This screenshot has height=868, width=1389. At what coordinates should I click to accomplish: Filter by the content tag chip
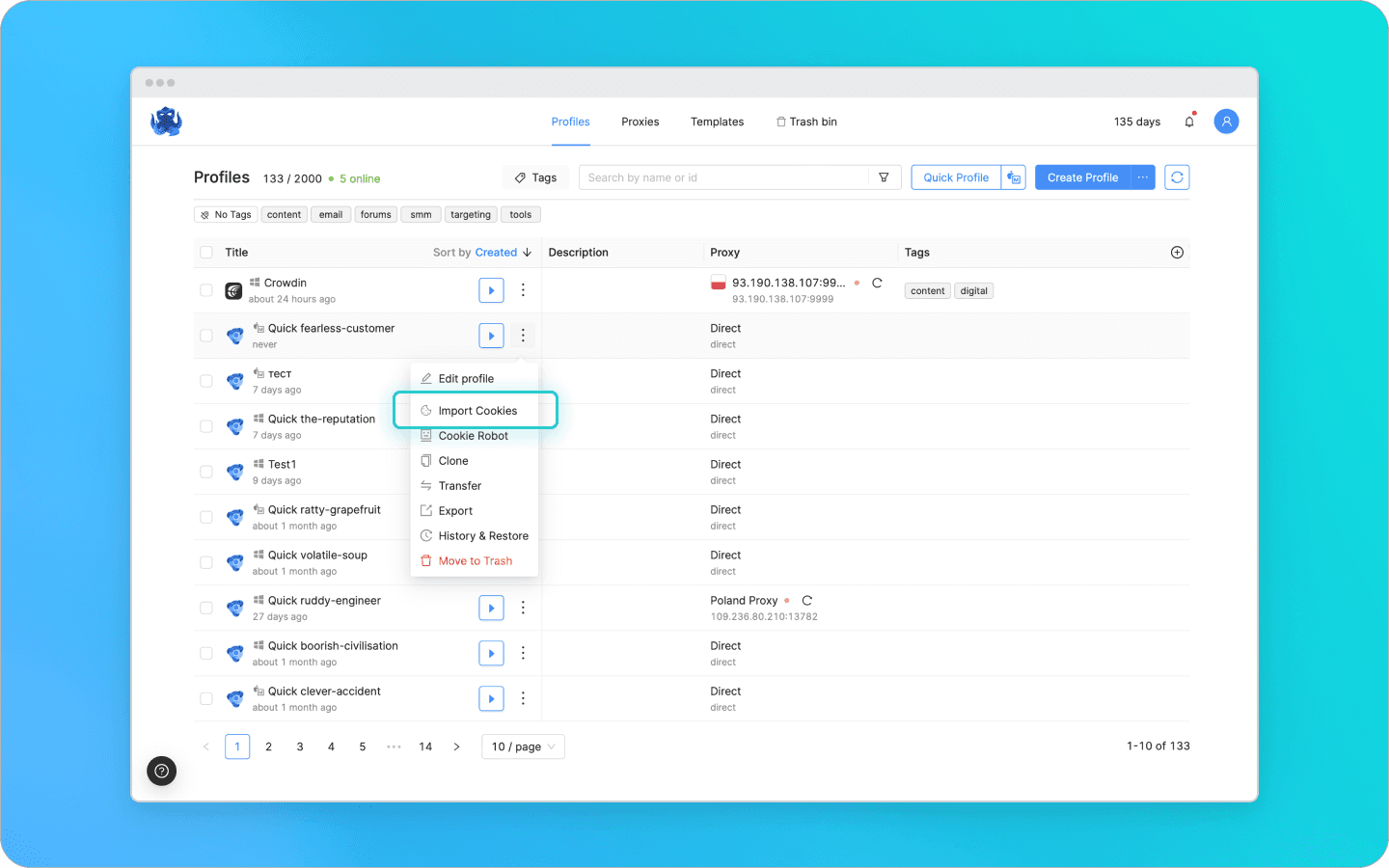[x=284, y=215]
